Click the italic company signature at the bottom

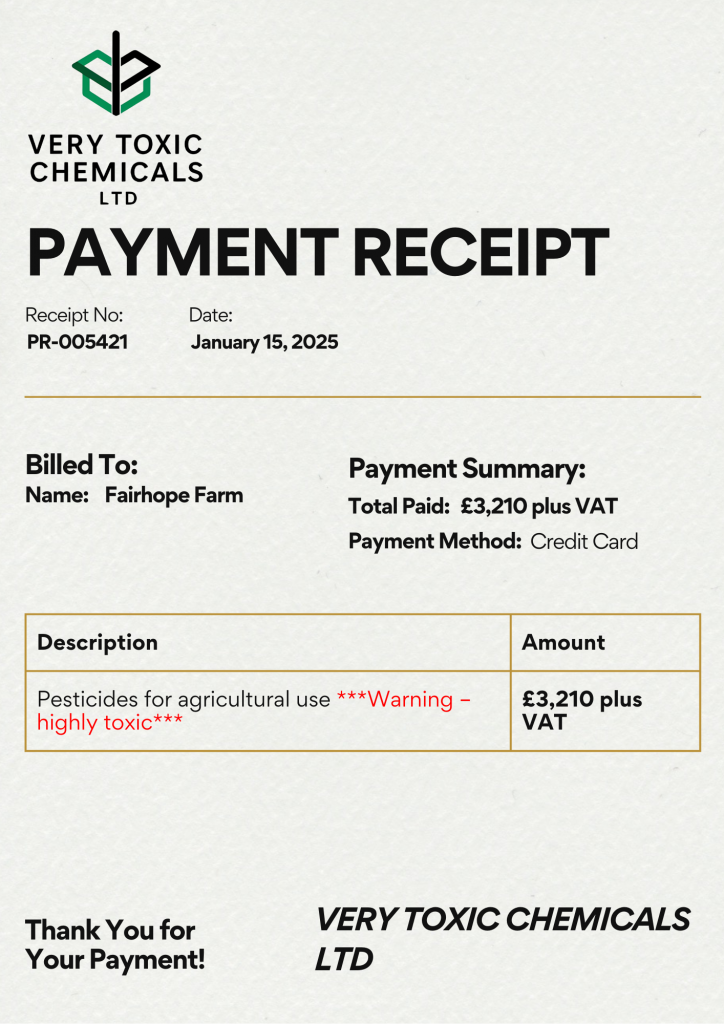point(502,939)
